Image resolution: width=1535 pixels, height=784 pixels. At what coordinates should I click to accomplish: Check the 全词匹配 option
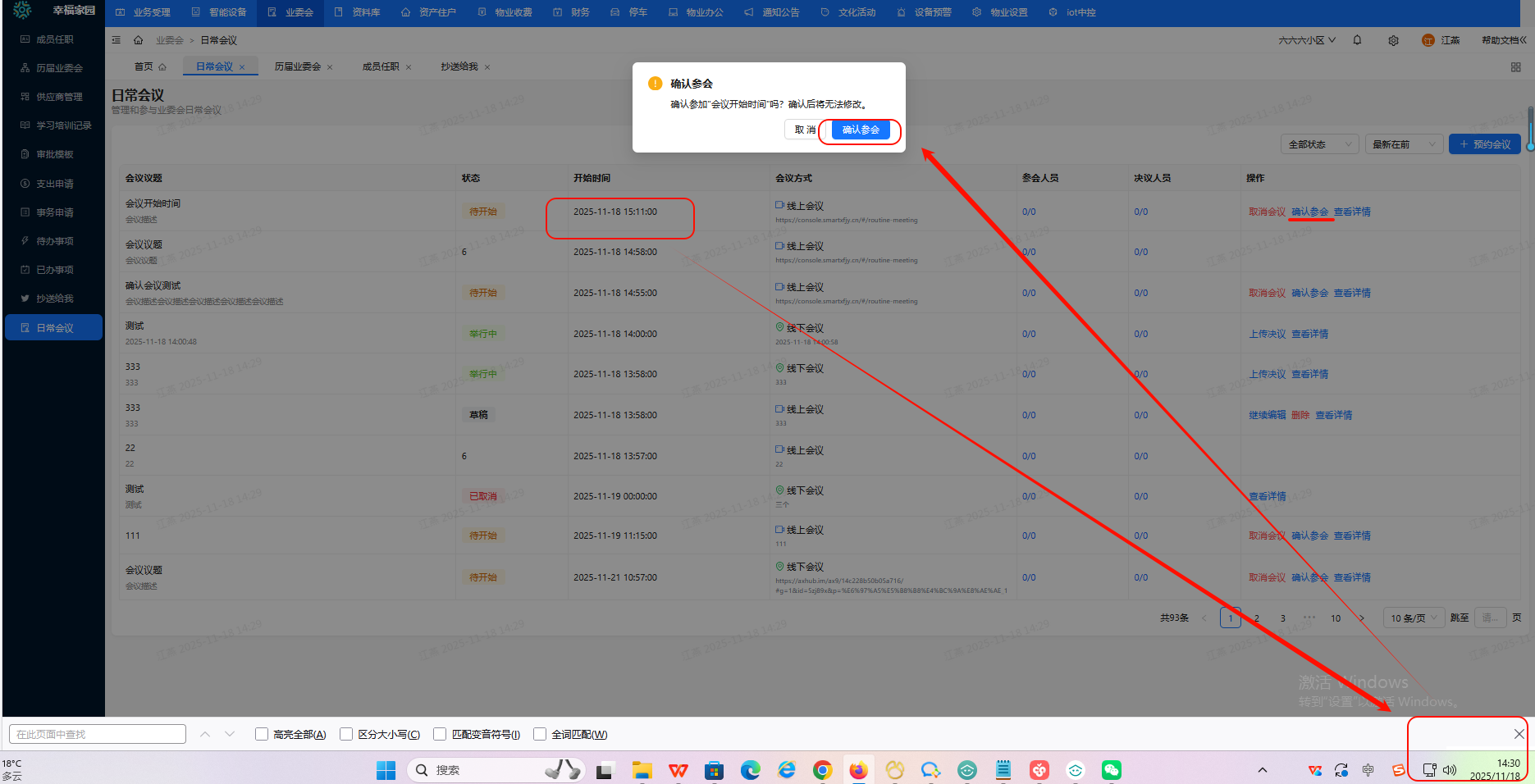click(x=540, y=734)
